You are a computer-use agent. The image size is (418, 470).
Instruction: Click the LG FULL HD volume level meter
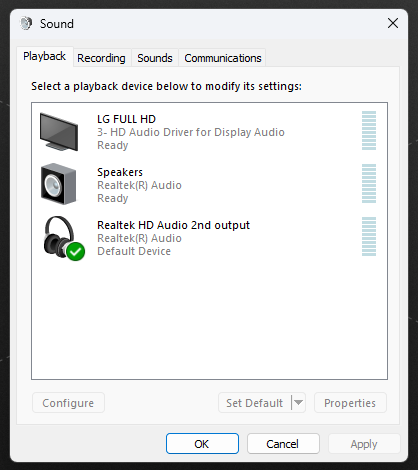369,130
